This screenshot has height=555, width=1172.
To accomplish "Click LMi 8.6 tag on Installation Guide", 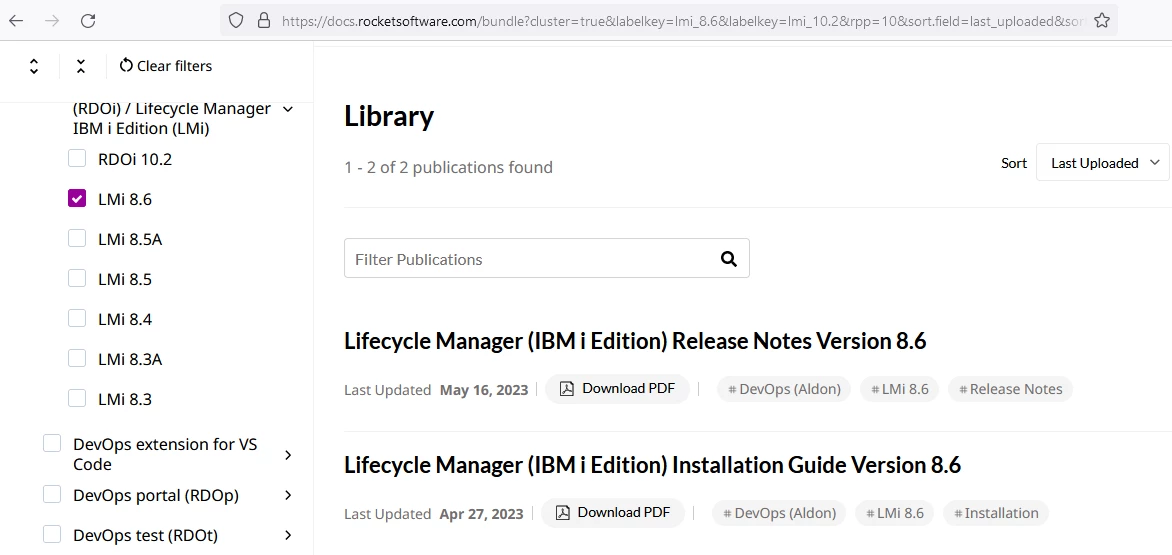I will (x=895, y=513).
